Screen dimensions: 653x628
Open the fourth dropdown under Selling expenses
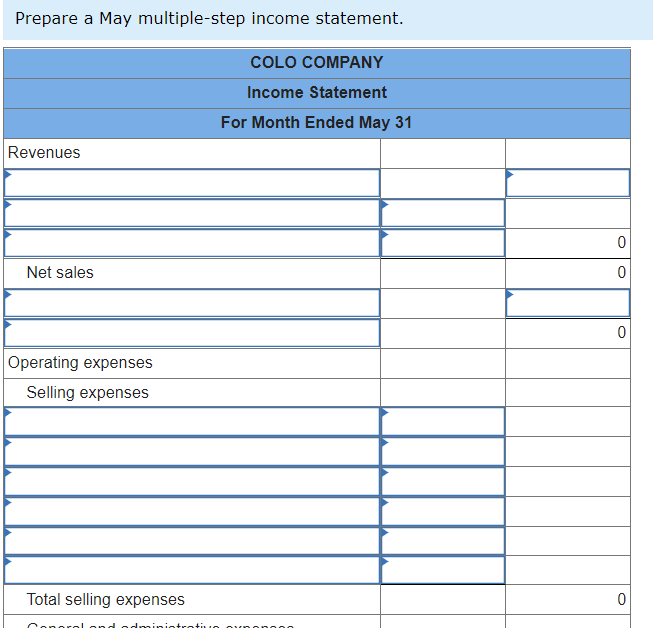tap(192, 511)
